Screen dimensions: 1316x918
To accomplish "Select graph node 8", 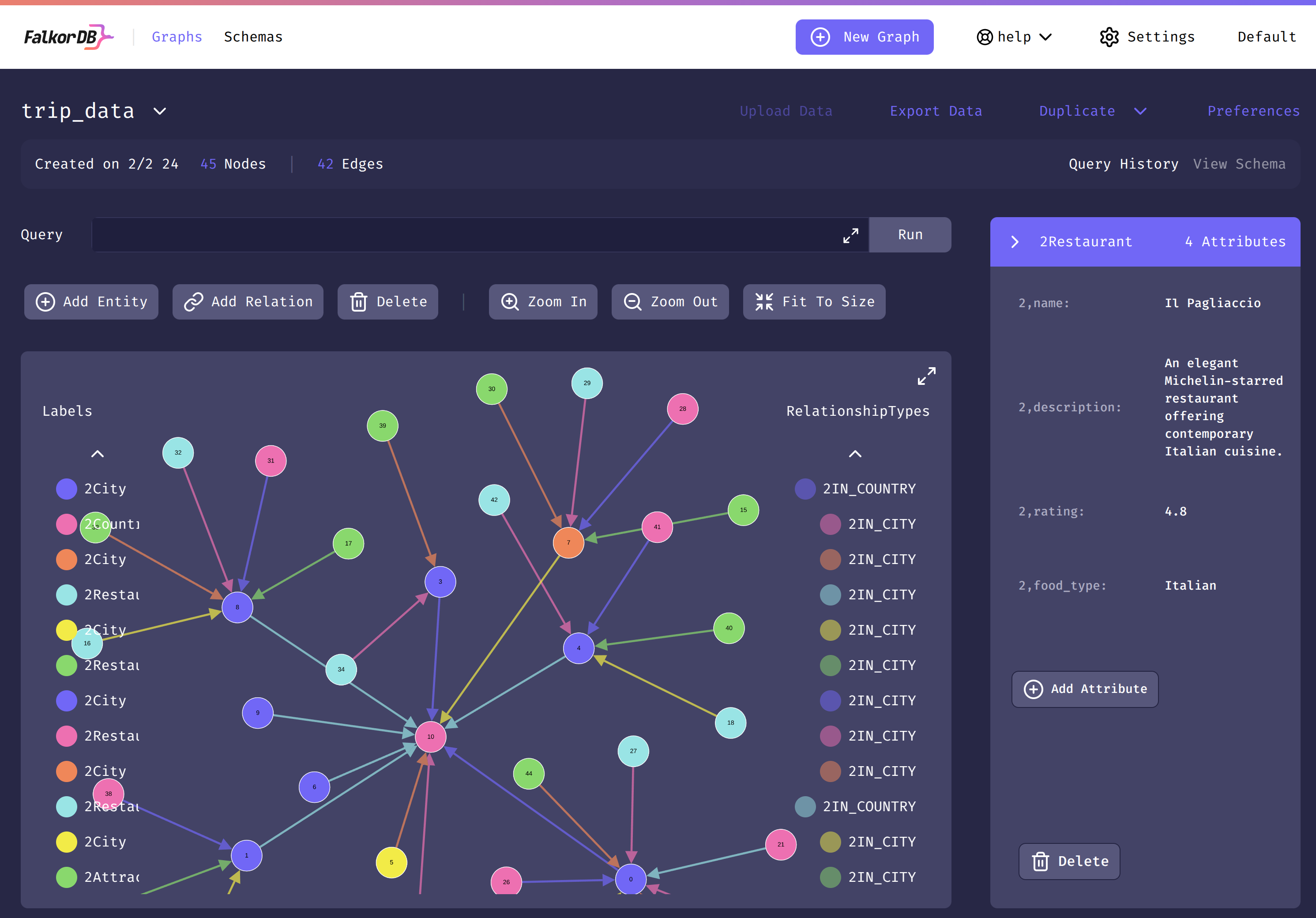I will pos(237,607).
